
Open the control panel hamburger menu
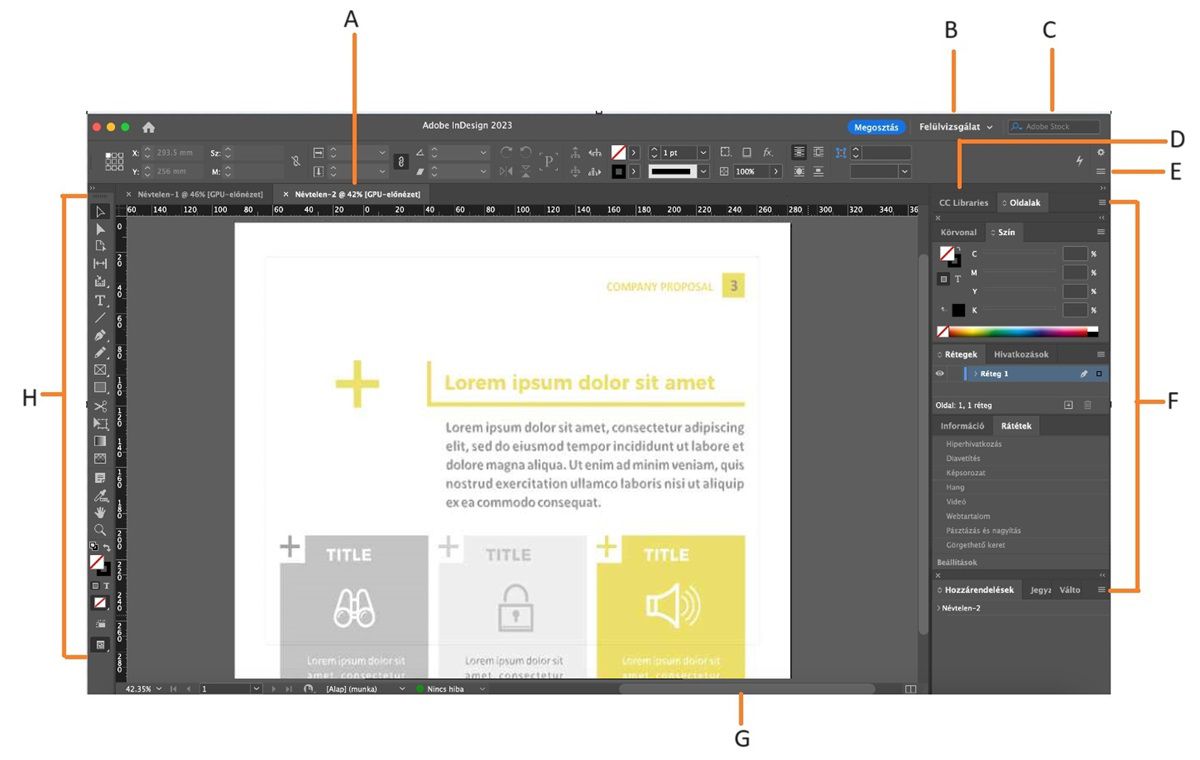pyautogui.click(x=1100, y=171)
